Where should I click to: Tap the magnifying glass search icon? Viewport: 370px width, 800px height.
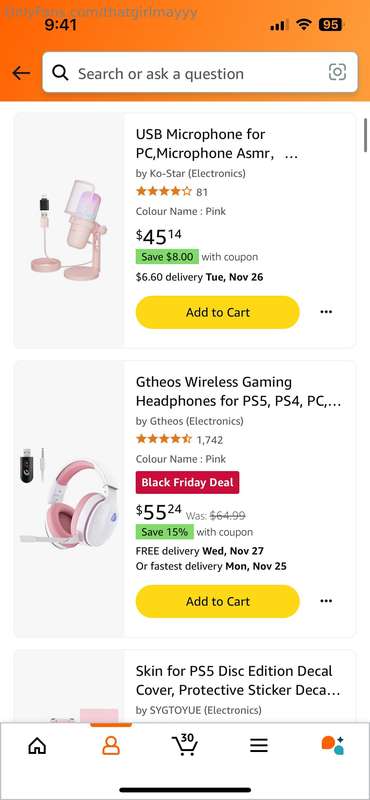tap(60, 73)
